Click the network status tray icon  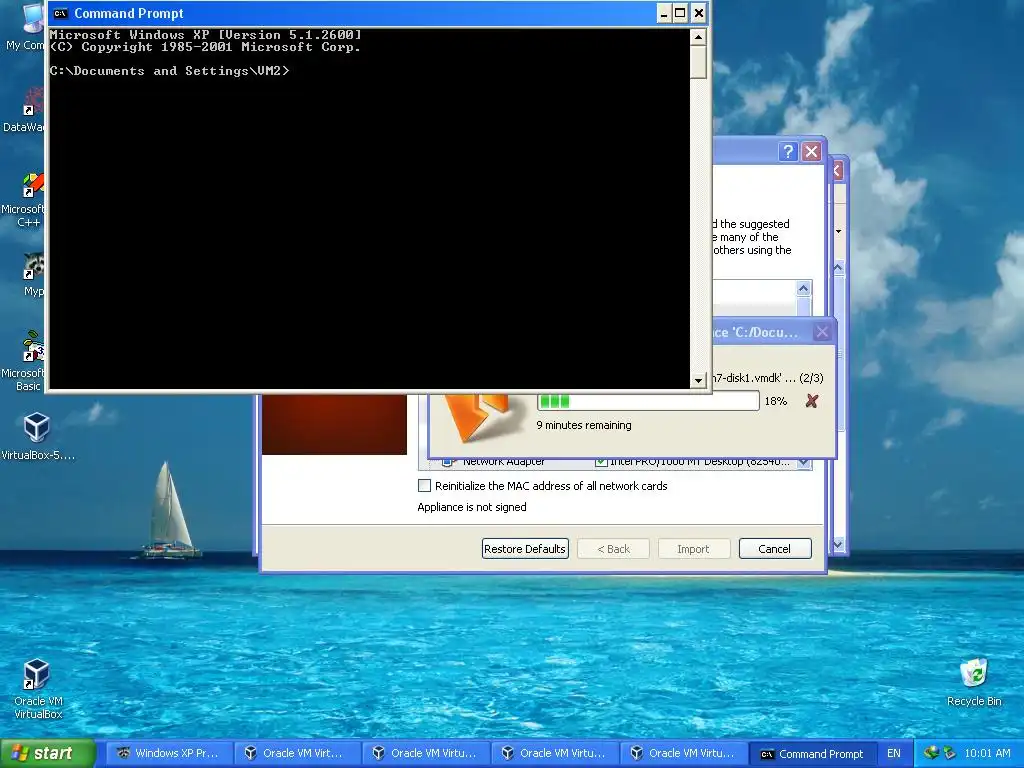click(930, 753)
